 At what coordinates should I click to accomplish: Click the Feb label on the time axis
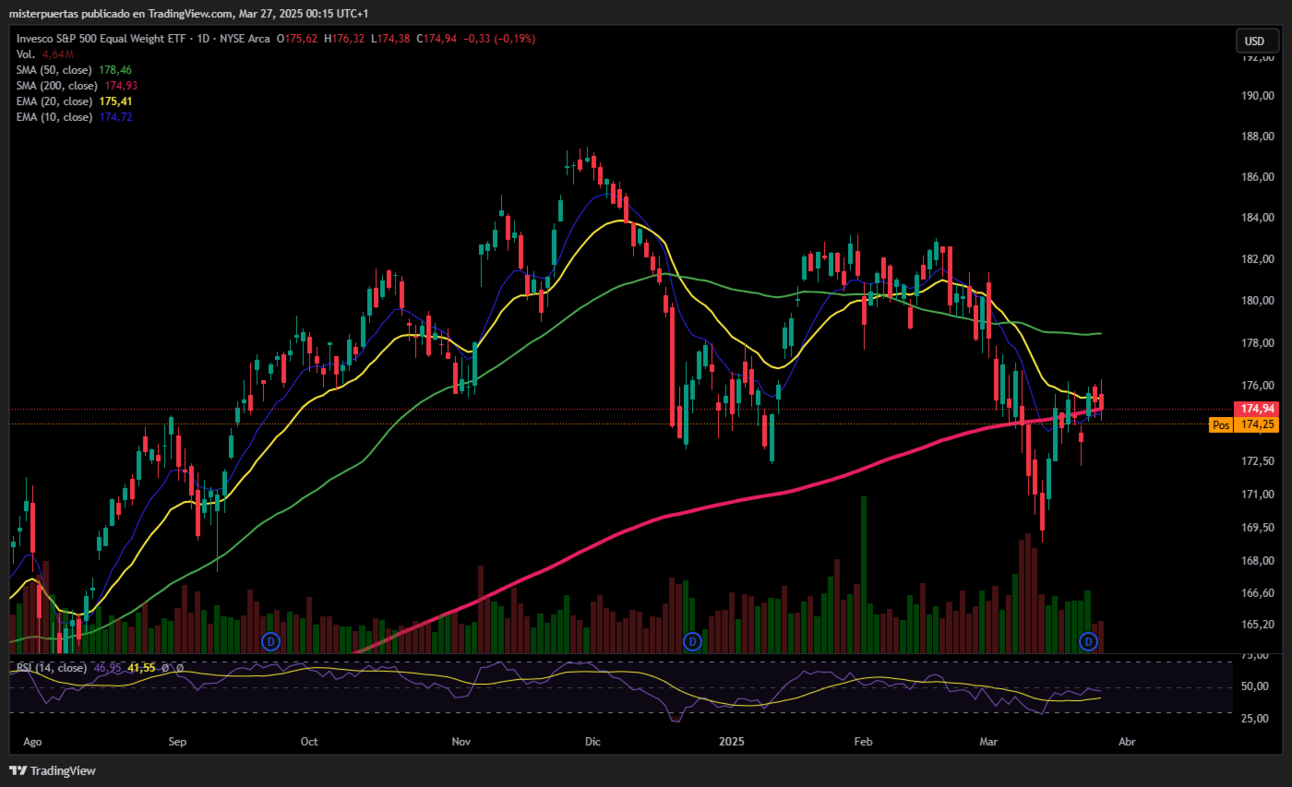click(x=863, y=742)
